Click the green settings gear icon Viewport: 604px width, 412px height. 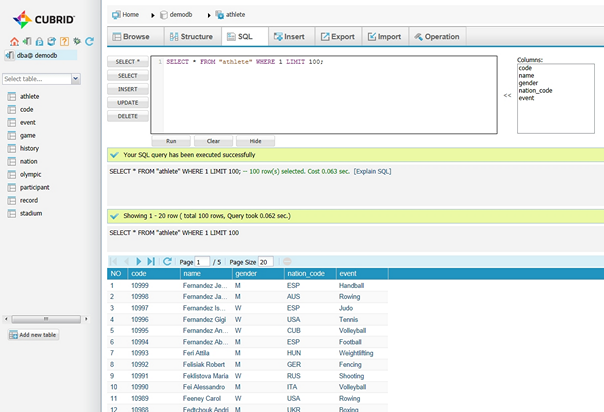pos(77,41)
